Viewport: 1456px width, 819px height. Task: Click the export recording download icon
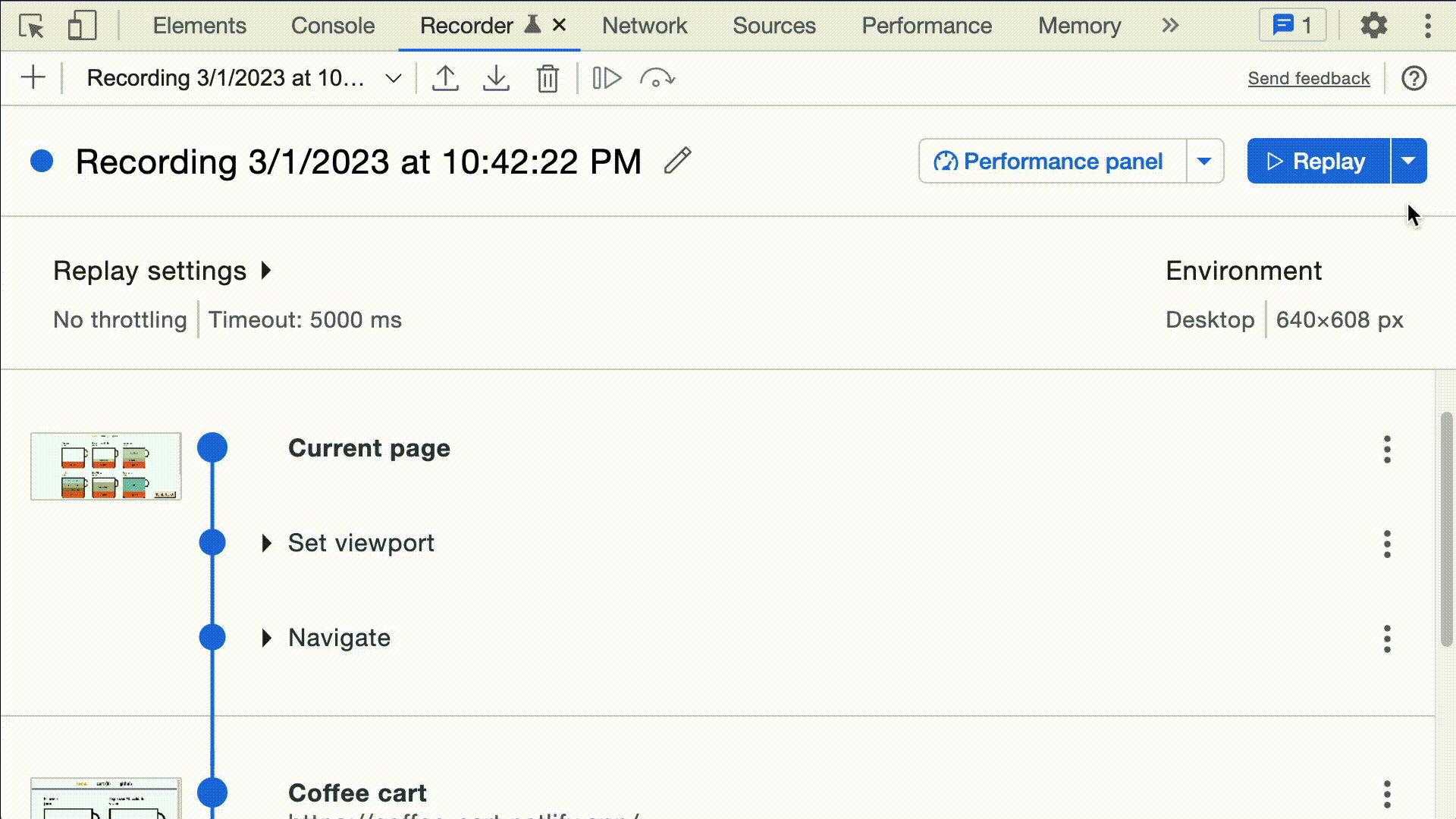pyautogui.click(x=497, y=78)
